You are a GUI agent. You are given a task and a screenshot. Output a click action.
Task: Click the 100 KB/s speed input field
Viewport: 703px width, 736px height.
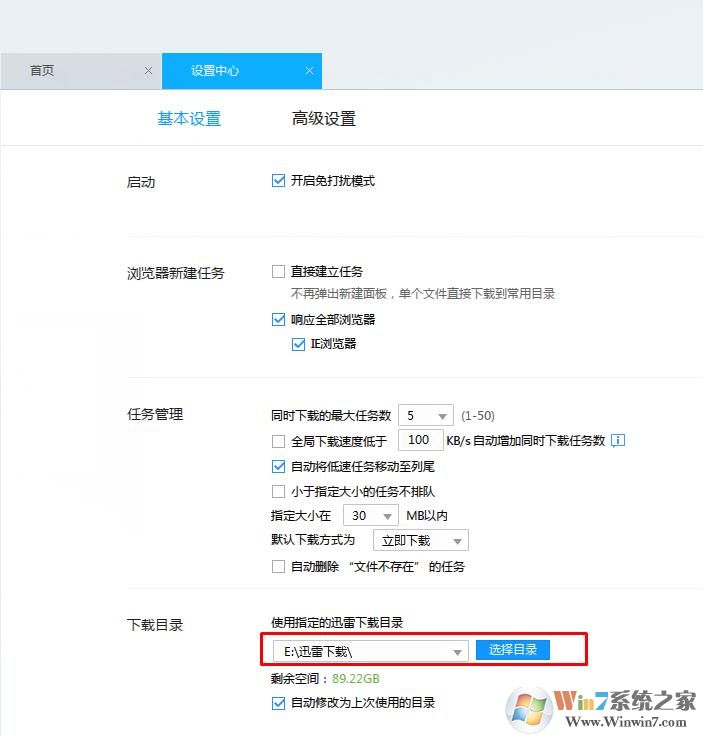pos(420,440)
